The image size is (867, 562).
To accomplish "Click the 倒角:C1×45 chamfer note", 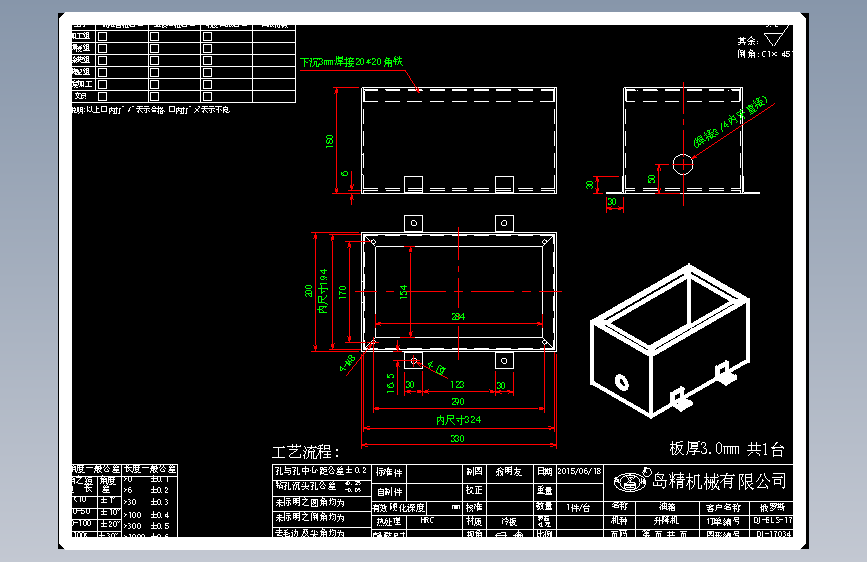I will [x=765, y=54].
